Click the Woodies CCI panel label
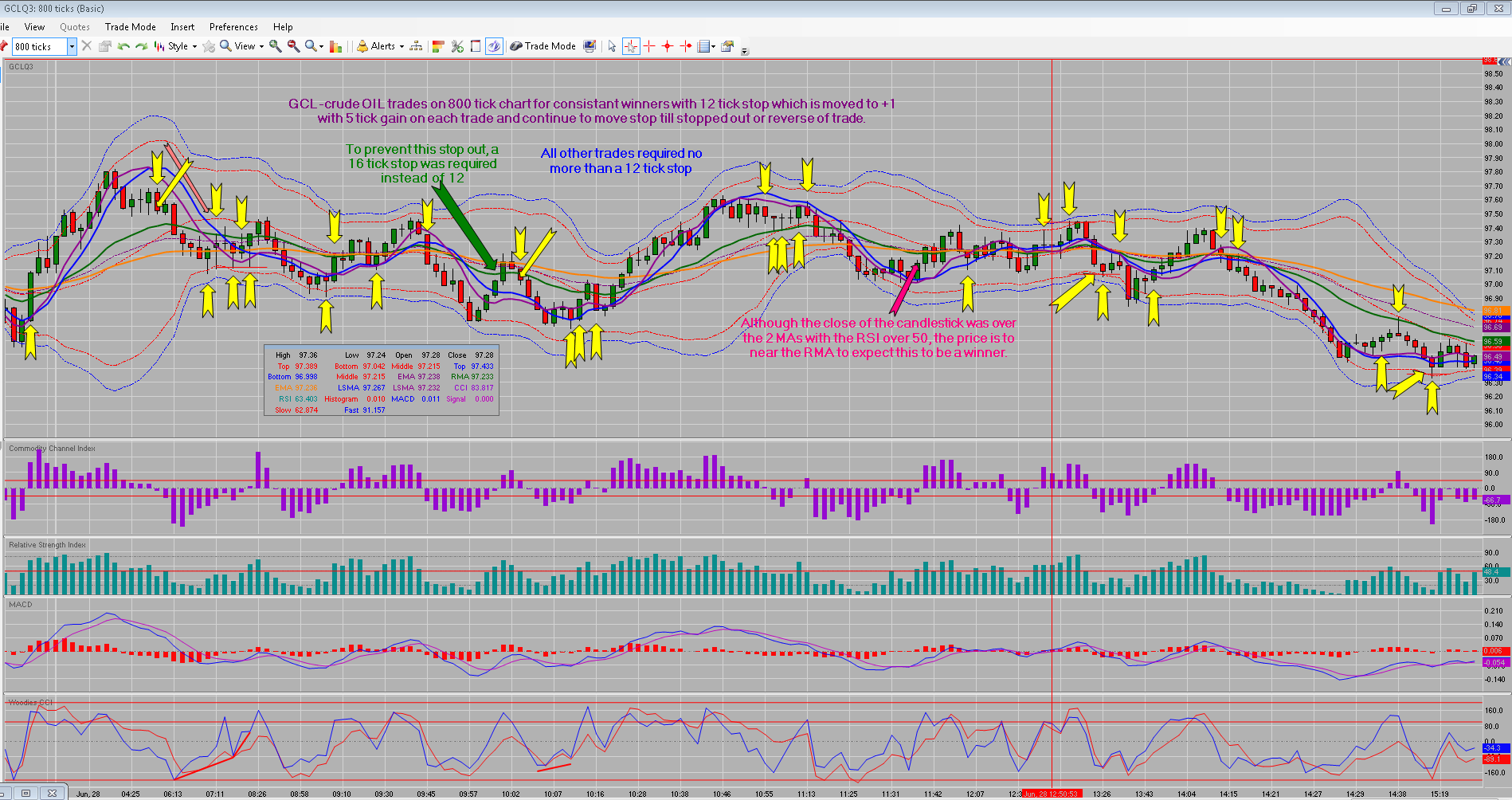1512x800 pixels. pyautogui.click(x=30, y=703)
